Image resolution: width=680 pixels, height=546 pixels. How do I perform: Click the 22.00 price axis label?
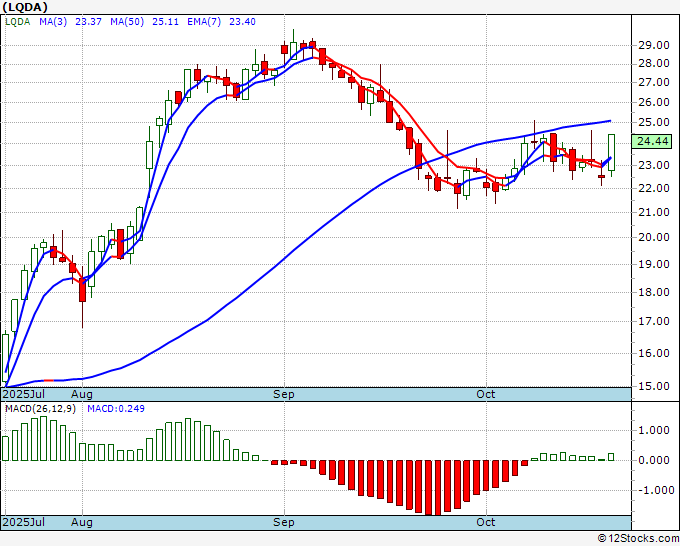pyautogui.click(x=654, y=188)
